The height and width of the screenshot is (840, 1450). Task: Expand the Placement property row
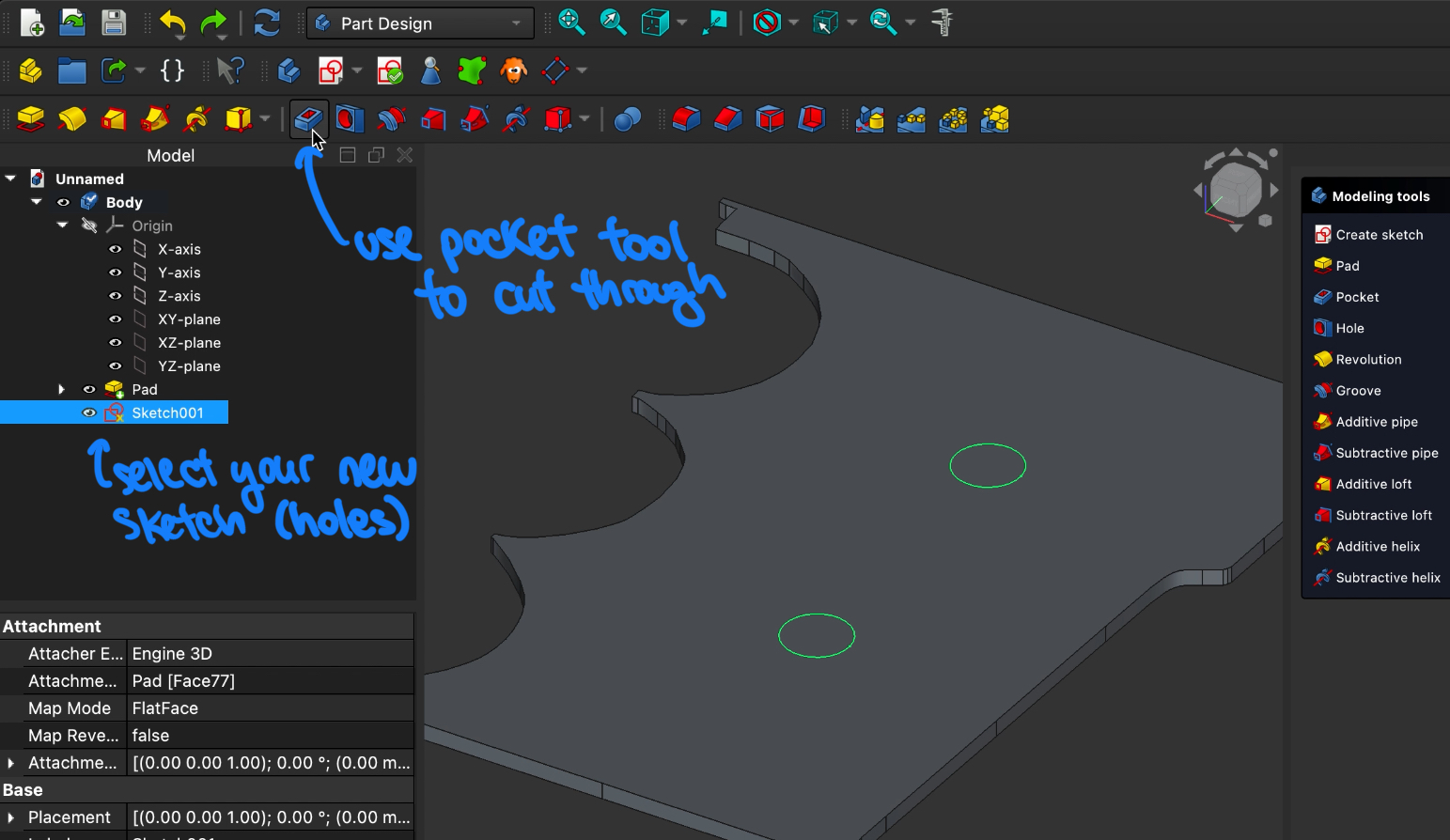pyautogui.click(x=11, y=817)
